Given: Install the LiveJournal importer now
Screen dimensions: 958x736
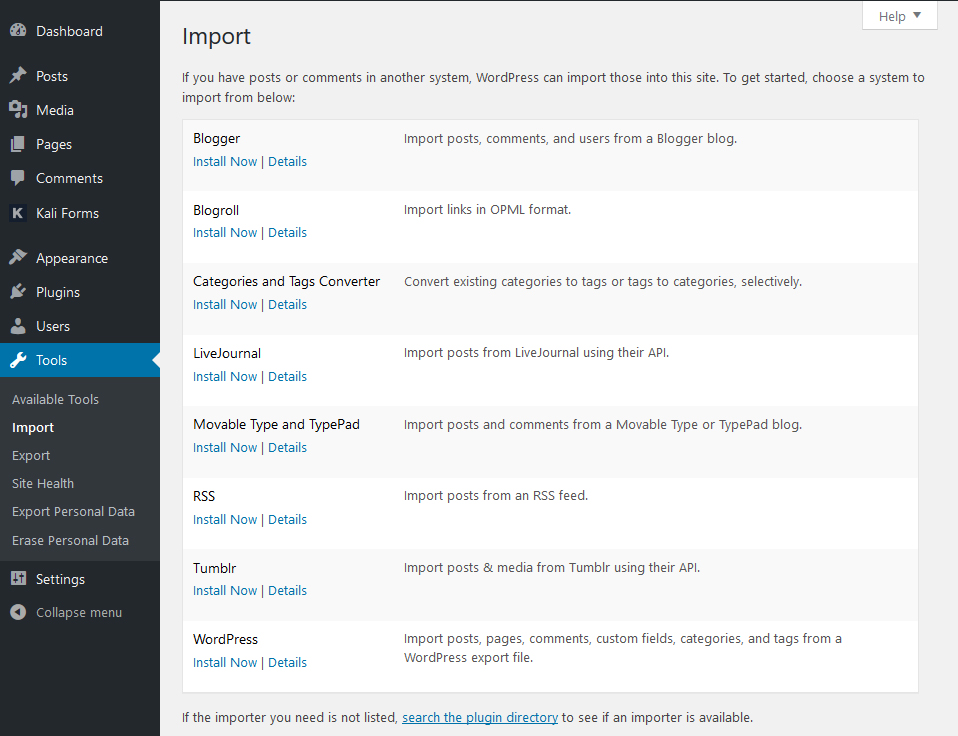Looking at the screenshot, I should tap(225, 377).
